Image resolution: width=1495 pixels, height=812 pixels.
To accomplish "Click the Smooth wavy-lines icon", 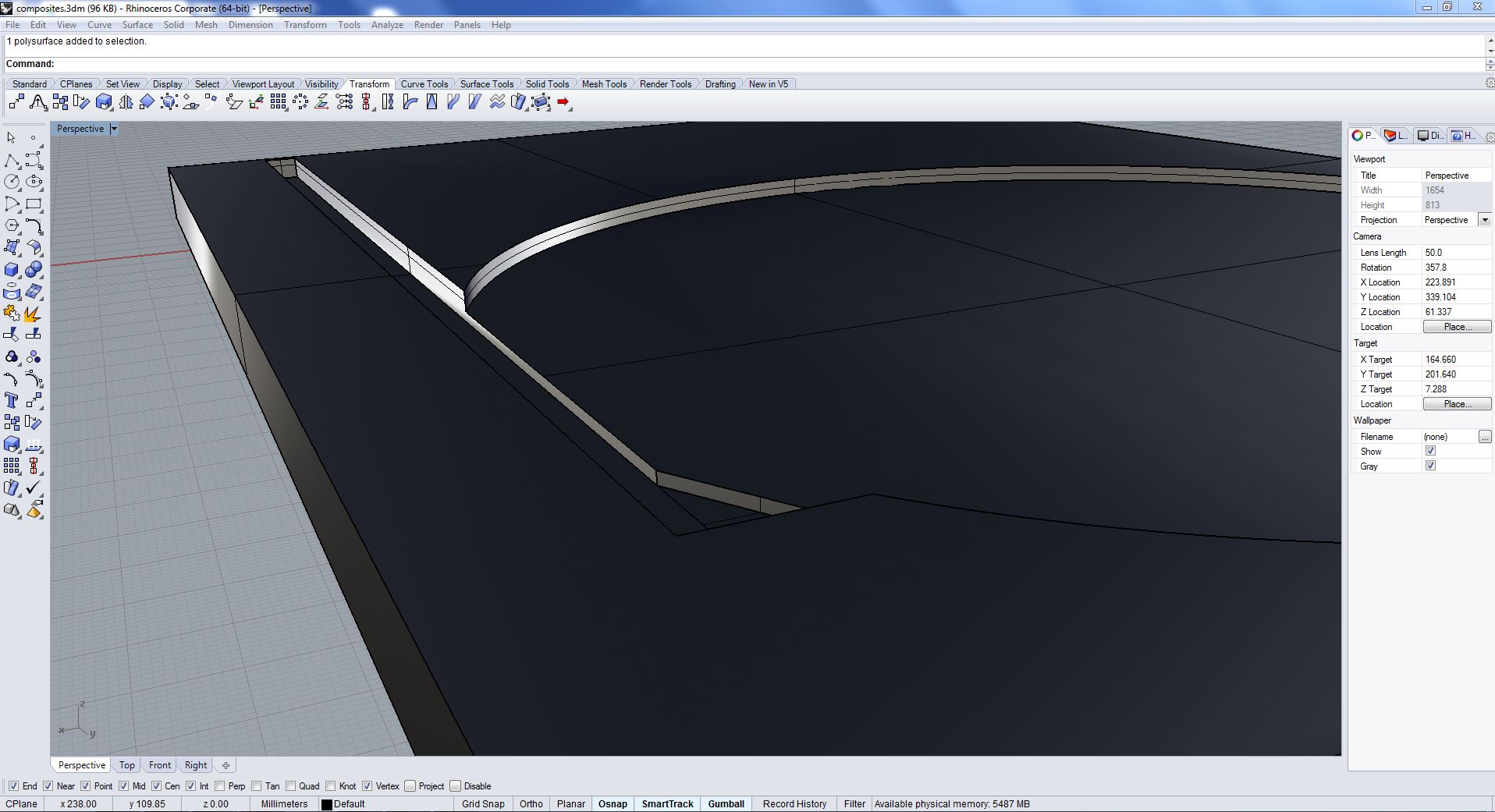I will coord(497,102).
